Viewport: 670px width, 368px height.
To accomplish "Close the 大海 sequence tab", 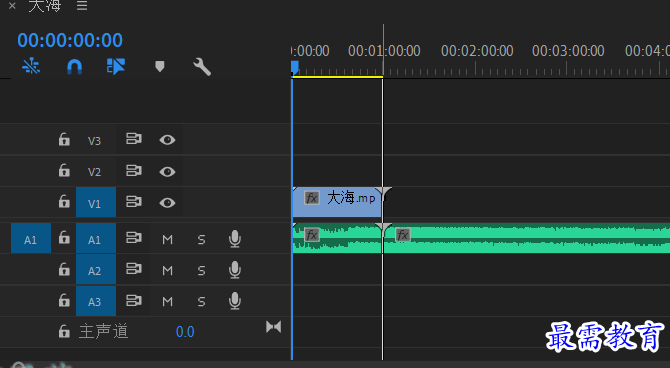I will tap(12, 6).
